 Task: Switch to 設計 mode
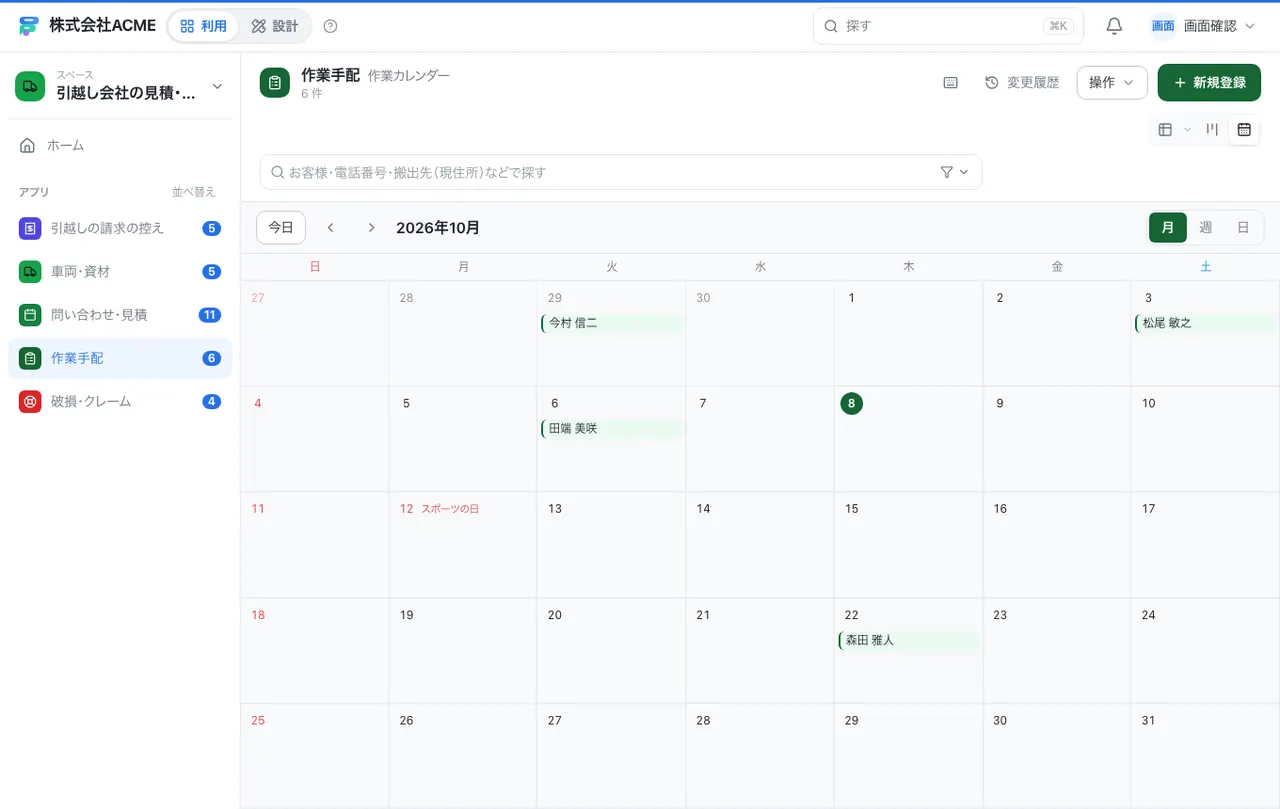pyautogui.click(x=275, y=26)
